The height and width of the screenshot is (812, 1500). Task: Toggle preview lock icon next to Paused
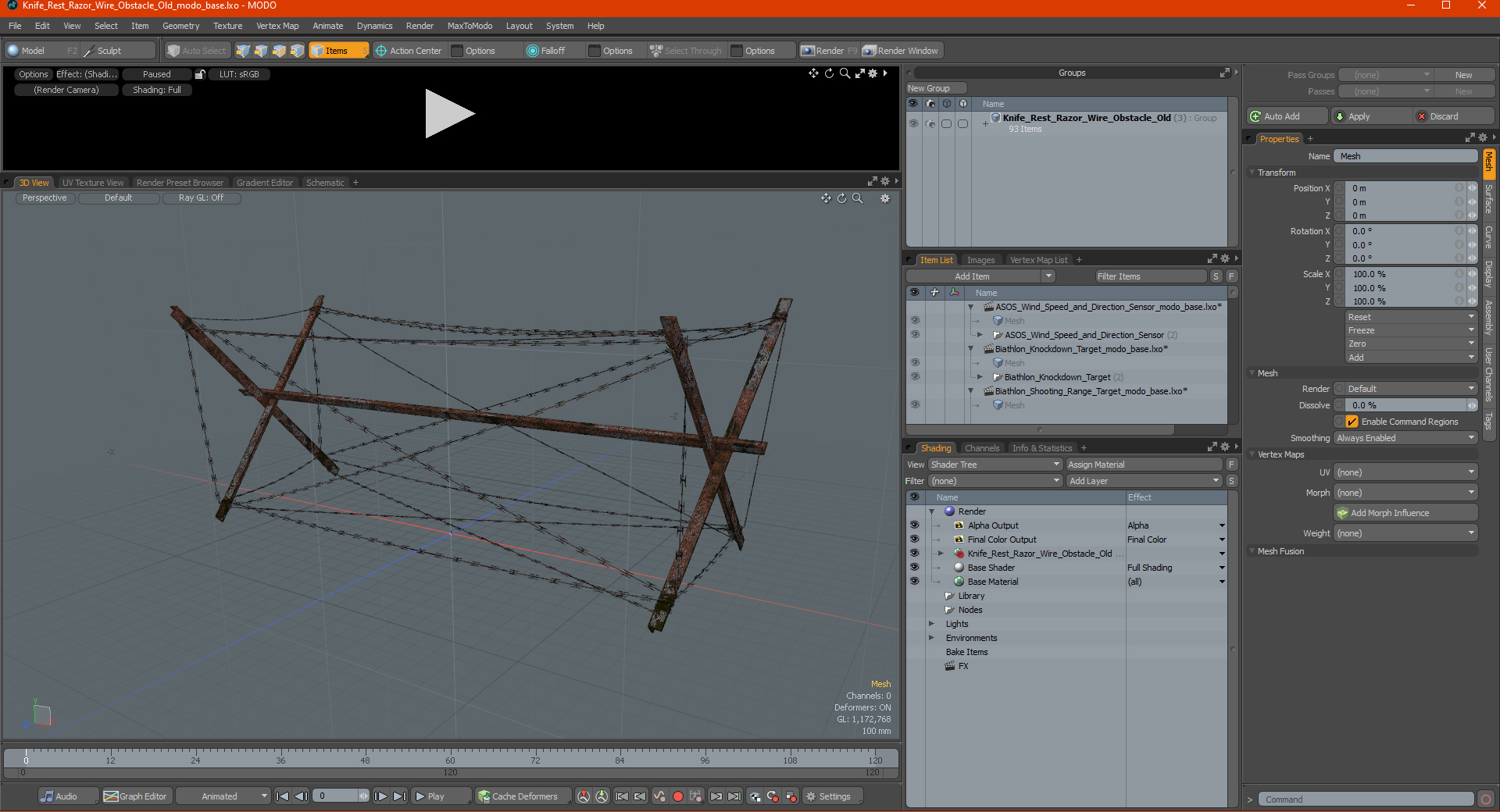tap(200, 74)
